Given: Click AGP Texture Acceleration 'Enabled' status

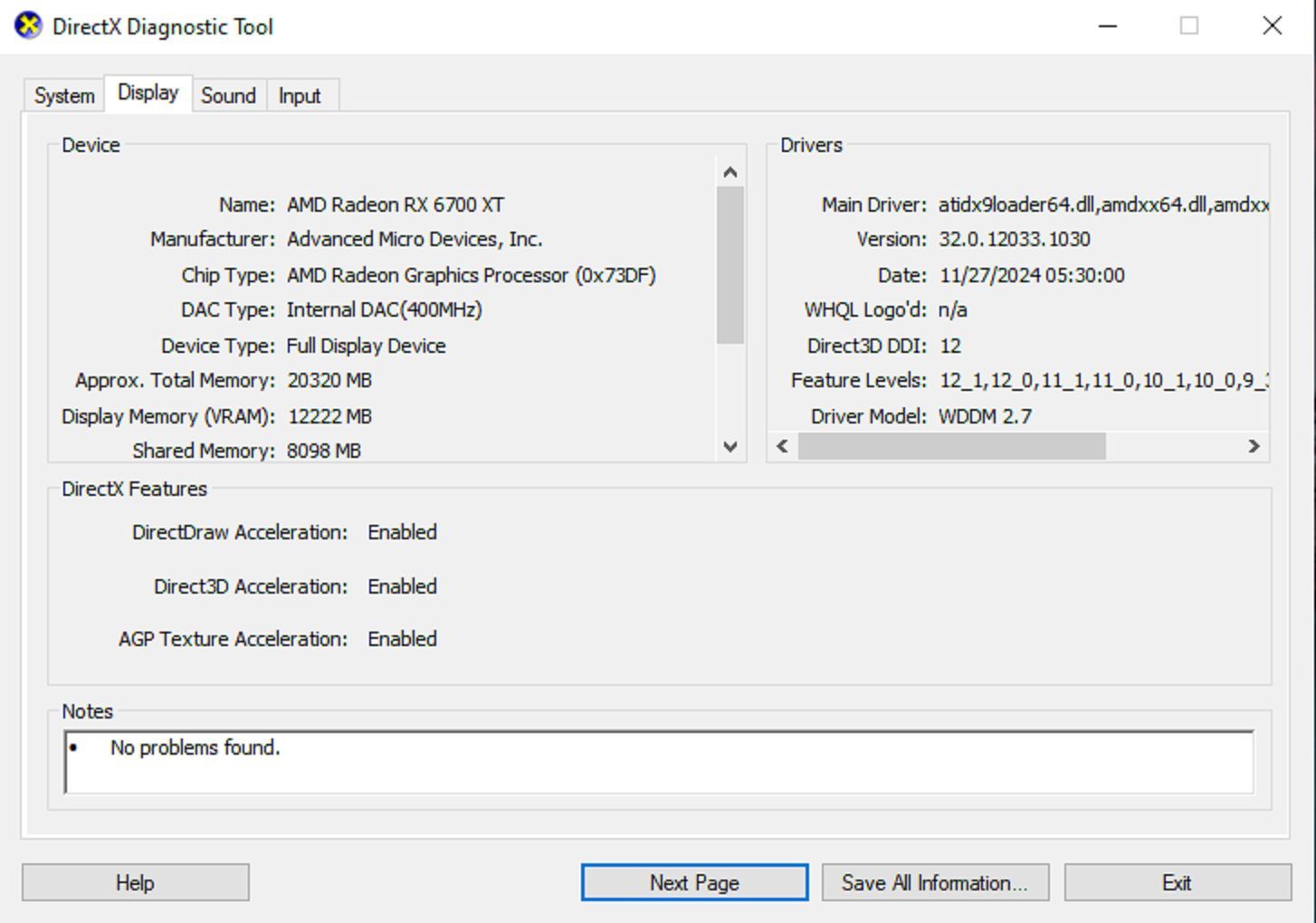Looking at the screenshot, I should [x=403, y=639].
